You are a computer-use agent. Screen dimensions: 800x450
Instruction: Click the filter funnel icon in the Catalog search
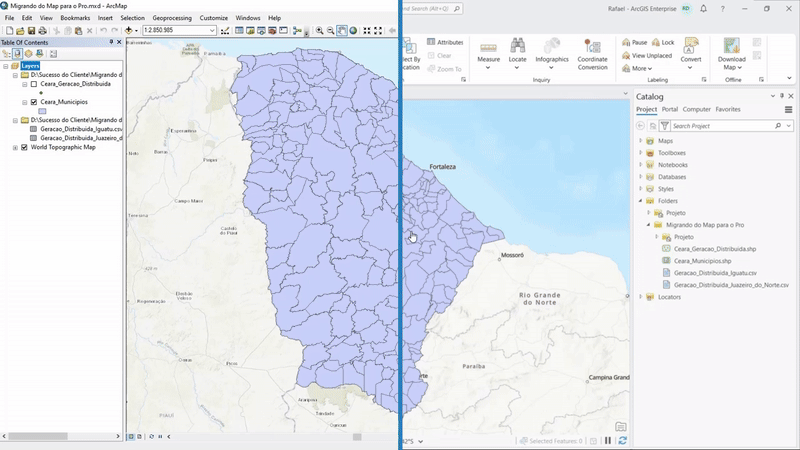click(665, 126)
